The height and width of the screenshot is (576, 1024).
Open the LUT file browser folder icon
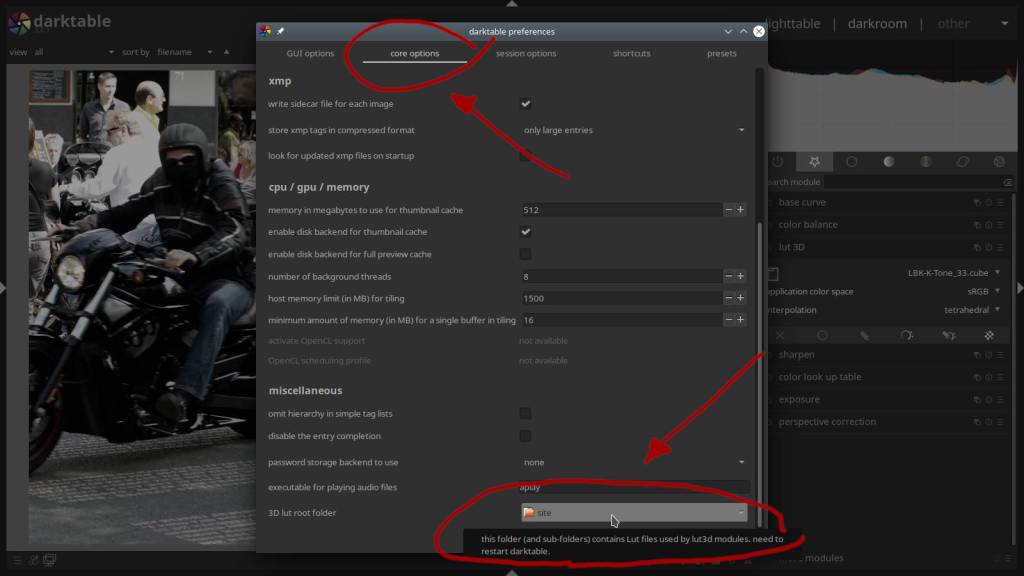pyautogui.click(x=773, y=274)
